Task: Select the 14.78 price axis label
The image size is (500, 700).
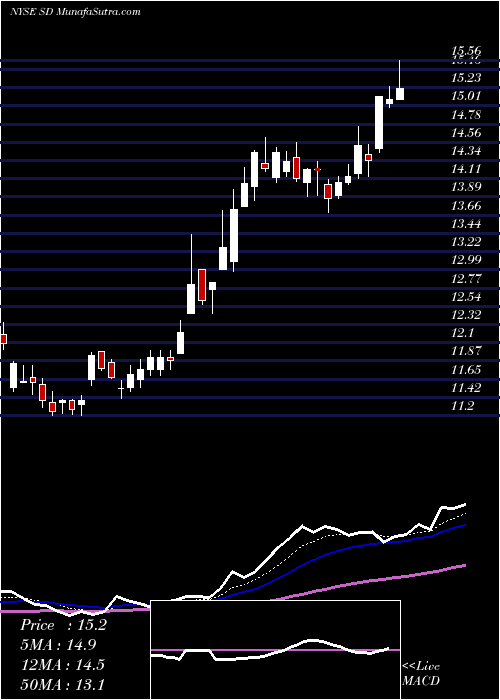Action: point(466,115)
